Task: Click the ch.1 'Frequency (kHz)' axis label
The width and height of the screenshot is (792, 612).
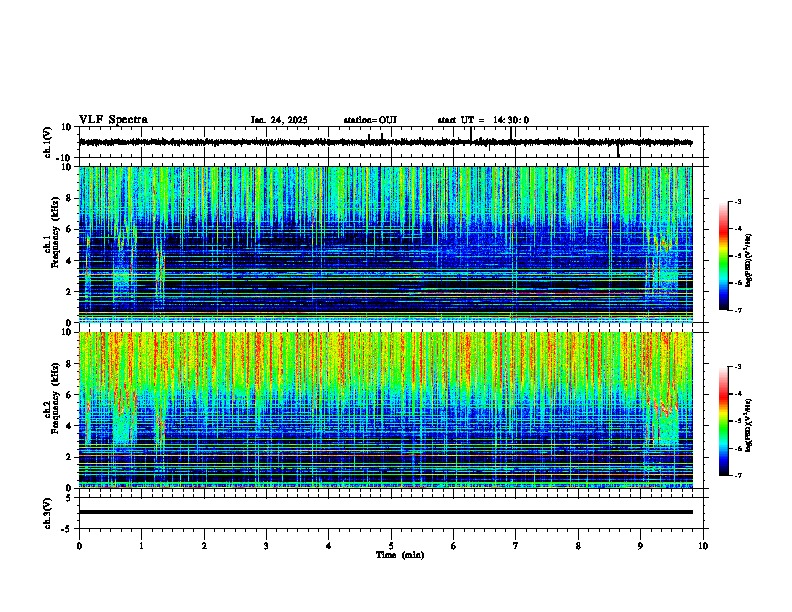Action: click(54, 232)
